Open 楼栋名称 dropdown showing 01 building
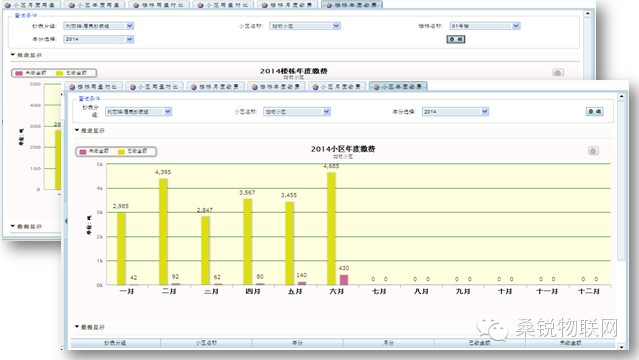Image resolution: width=639 pixels, height=360 pixels. [x=485, y=26]
